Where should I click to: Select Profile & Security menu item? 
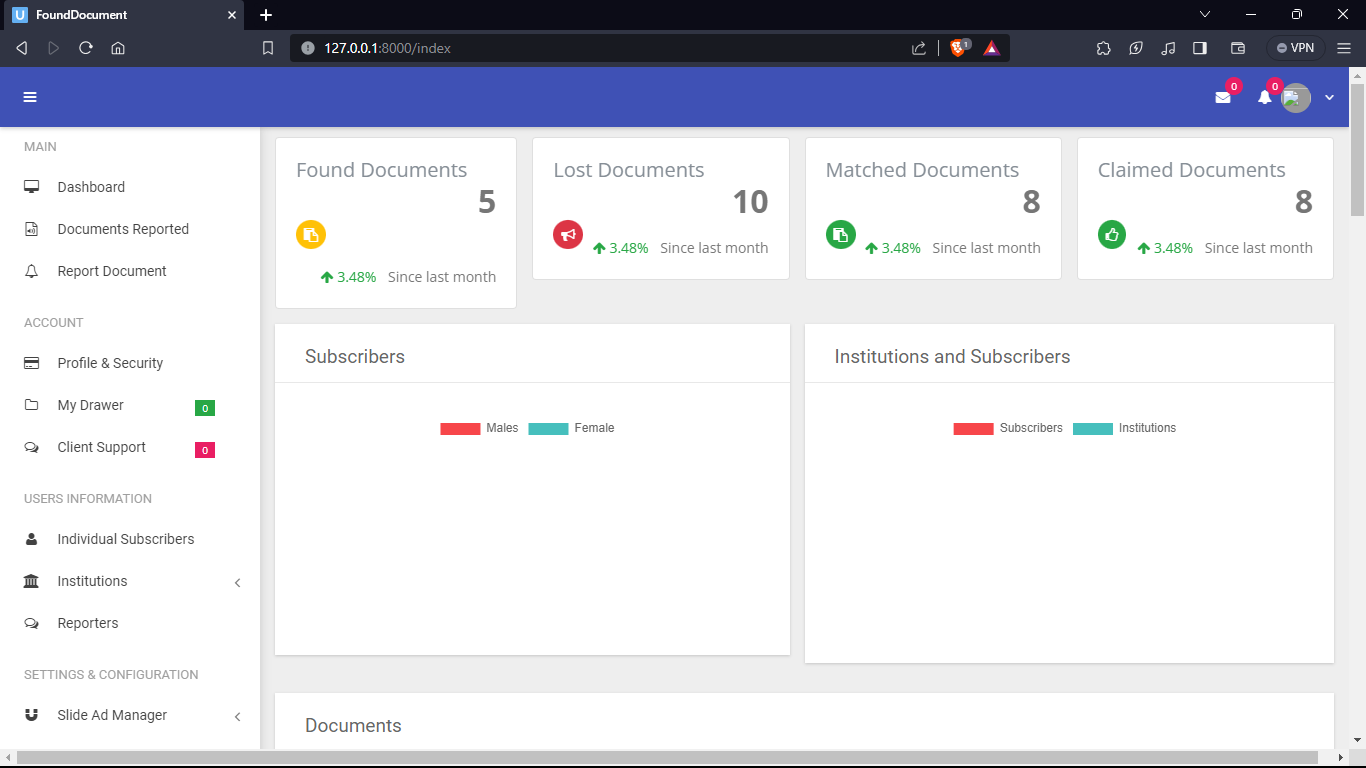110,363
